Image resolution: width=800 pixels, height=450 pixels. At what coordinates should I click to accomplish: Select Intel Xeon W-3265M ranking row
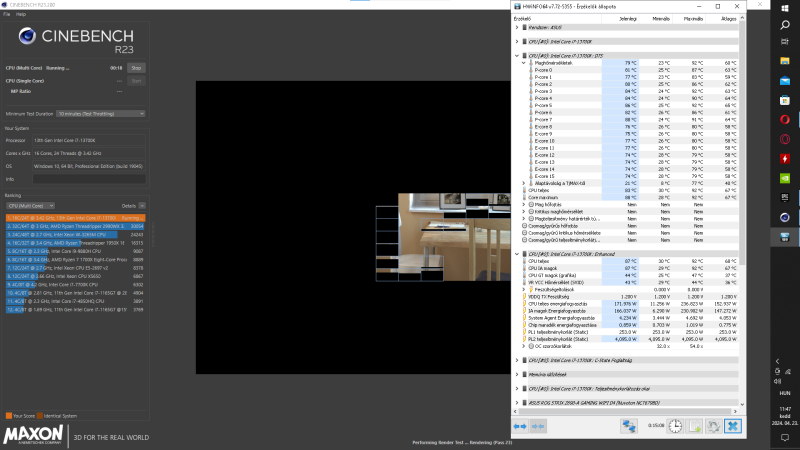pyautogui.click(x=76, y=235)
